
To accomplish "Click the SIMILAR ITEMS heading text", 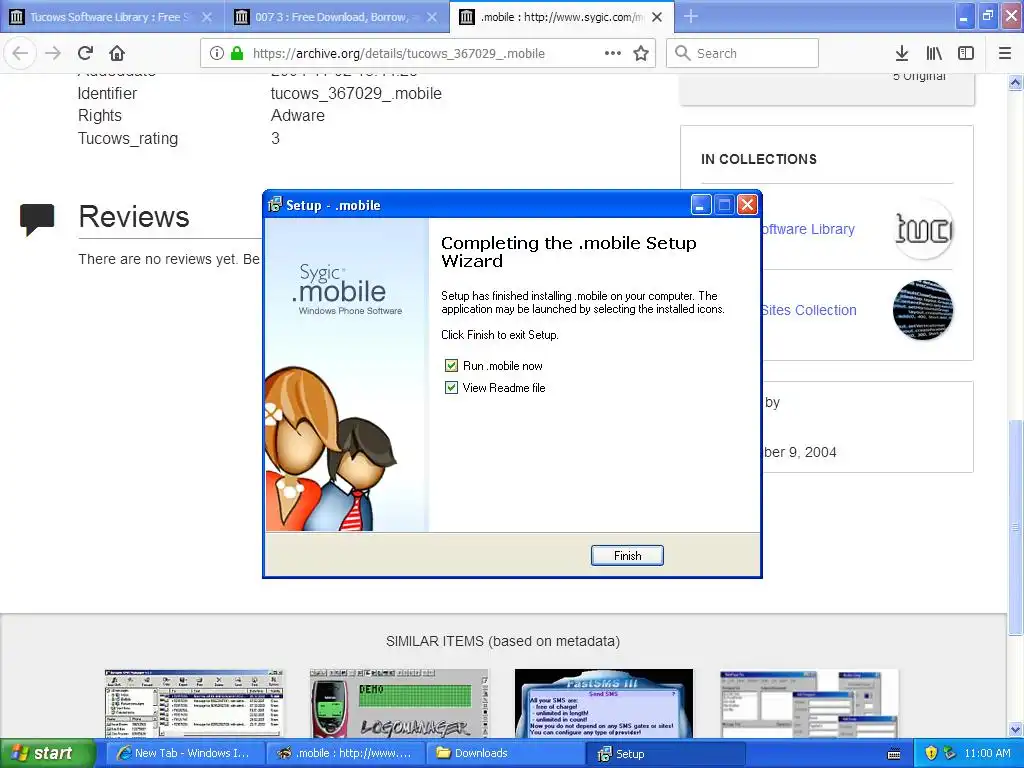I will point(503,641).
